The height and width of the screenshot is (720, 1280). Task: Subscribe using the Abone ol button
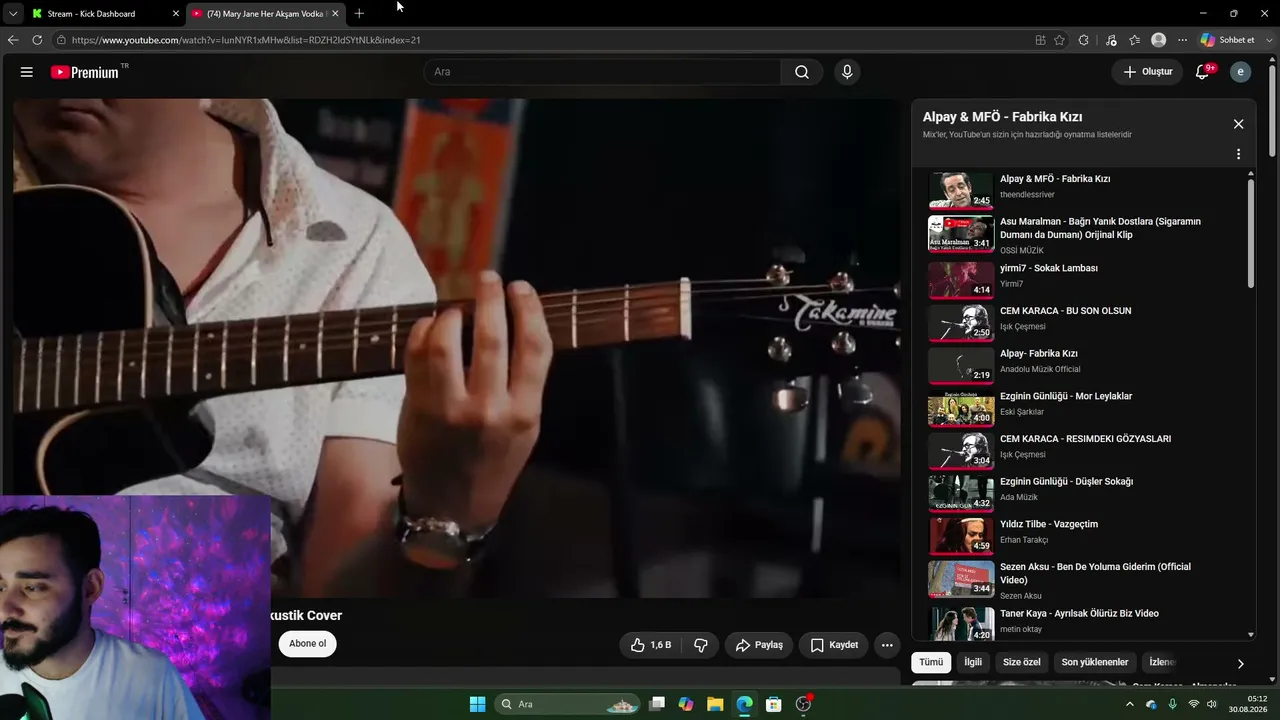click(x=308, y=643)
